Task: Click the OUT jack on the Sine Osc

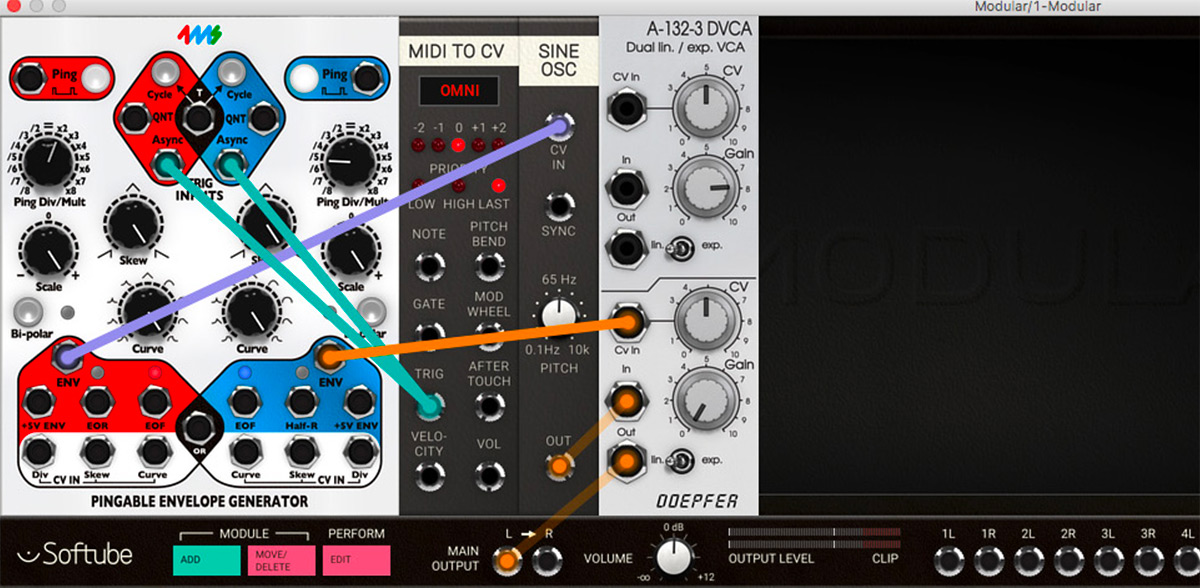Action: click(x=559, y=463)
